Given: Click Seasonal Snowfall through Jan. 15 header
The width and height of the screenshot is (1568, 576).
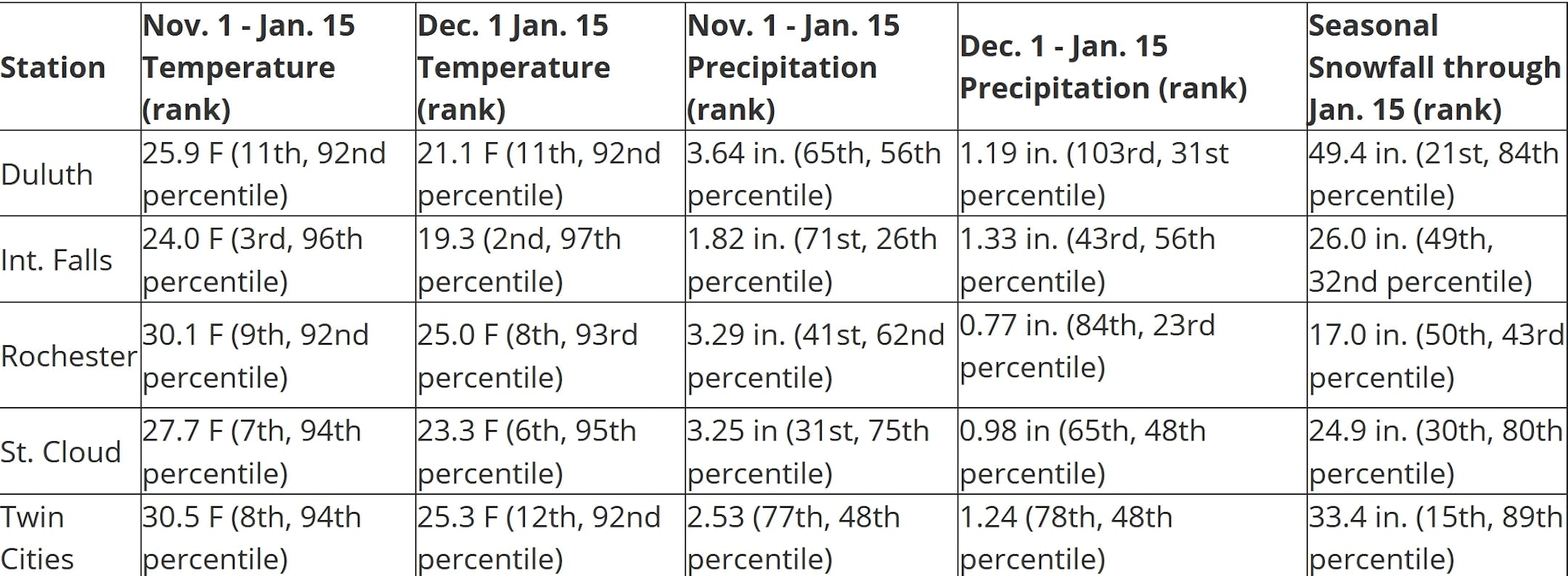Looking at the screenshot, I should 1434,67.
